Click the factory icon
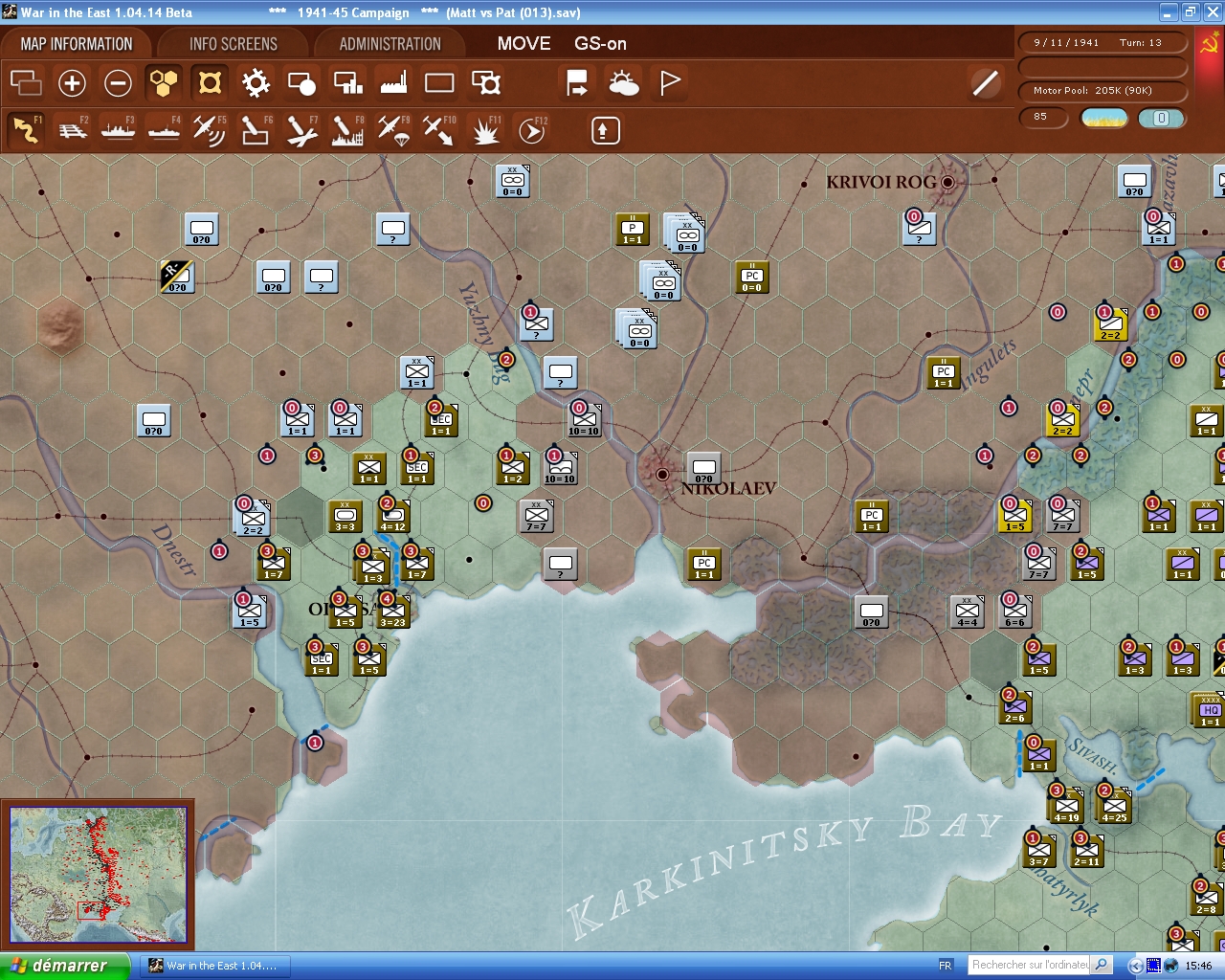This screenshot has height=980, width=1225. click(x=393, y=83)
